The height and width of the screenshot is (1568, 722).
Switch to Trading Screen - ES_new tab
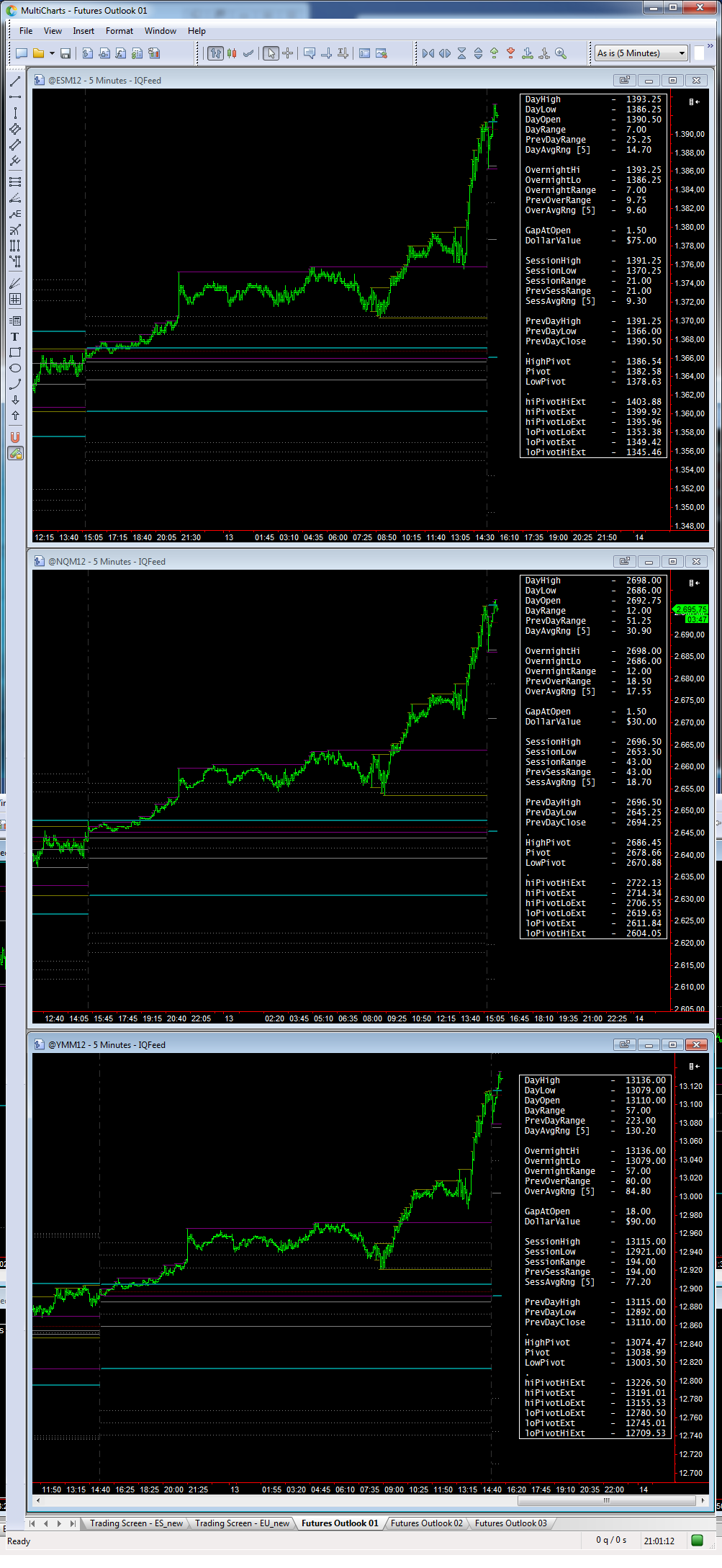tap(136, 1523)
